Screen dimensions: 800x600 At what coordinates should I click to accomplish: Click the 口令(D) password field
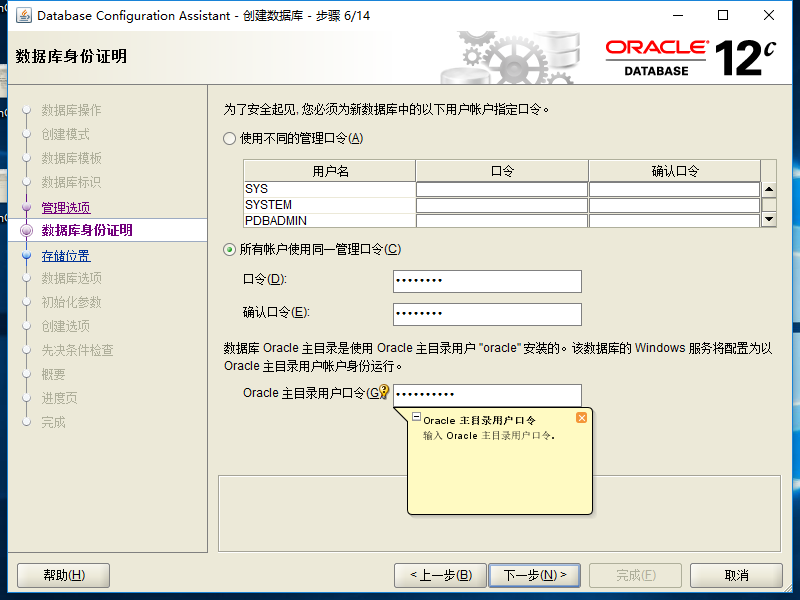[x=487, y=281]
